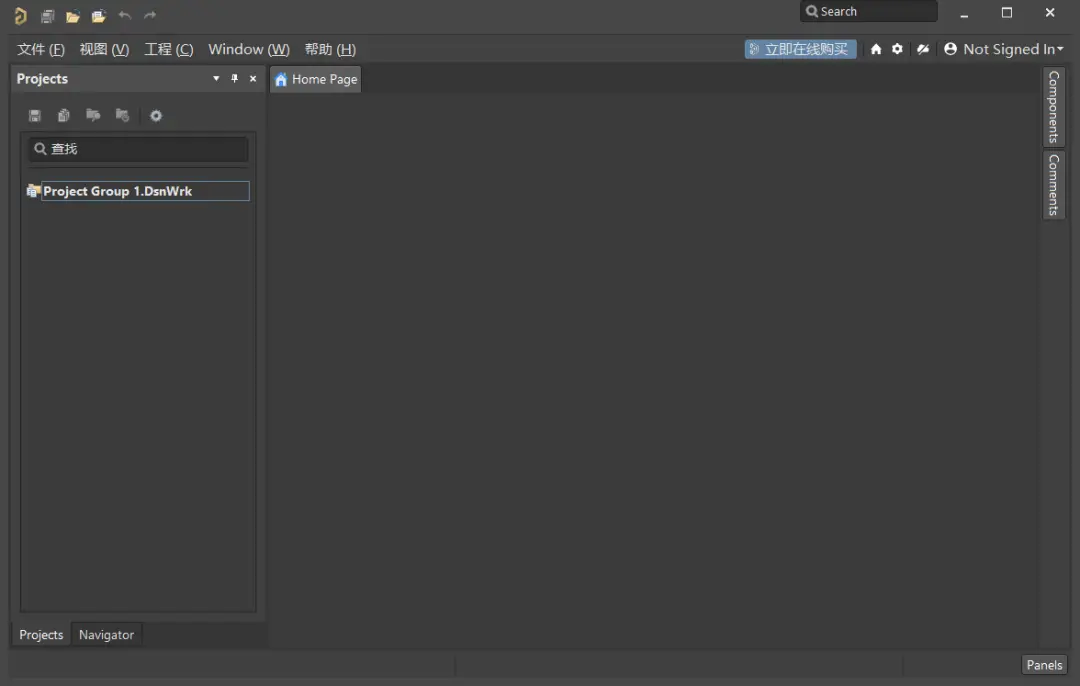This screenshot has width=1080, height=686.
Task: Open Projects panel dropdown arrow
Action: [216, 79]
